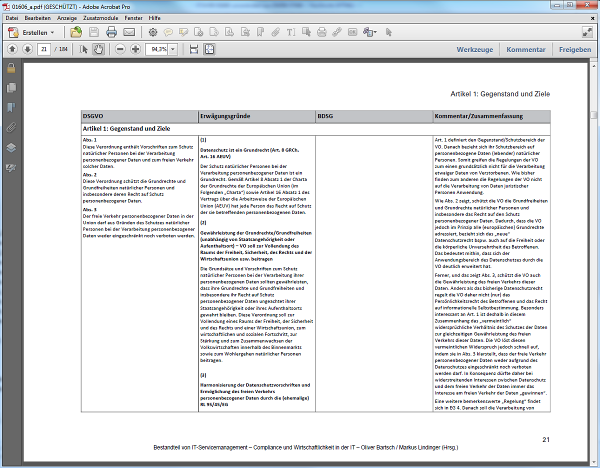The image size is (600, 468).
Task: Toggle the Bookmarks navigation panel
Action: coord(11,106)
